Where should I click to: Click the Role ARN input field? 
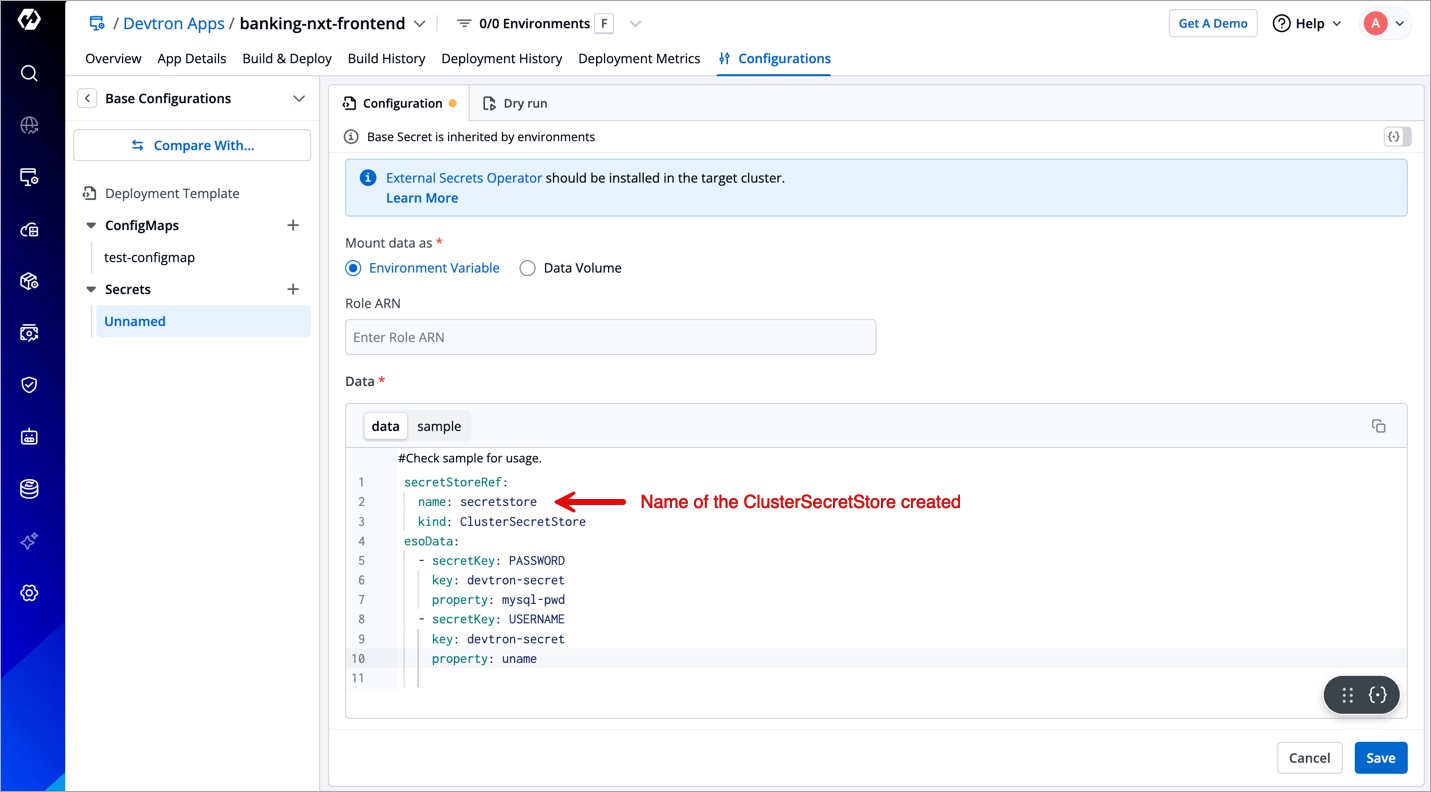pos(610,337)
